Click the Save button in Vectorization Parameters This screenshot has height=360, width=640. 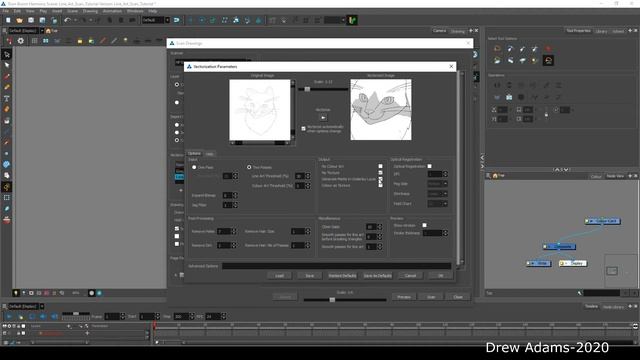coord(309,276)
